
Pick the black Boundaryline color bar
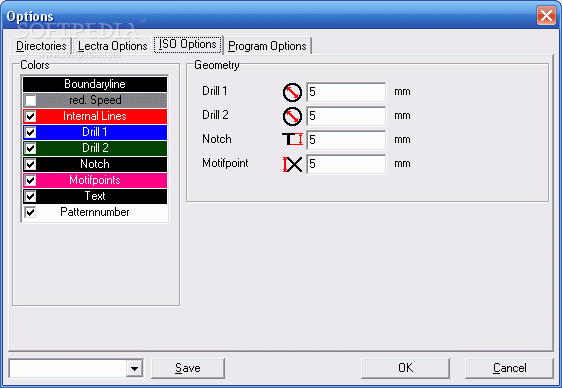click(x=95, y=84)
